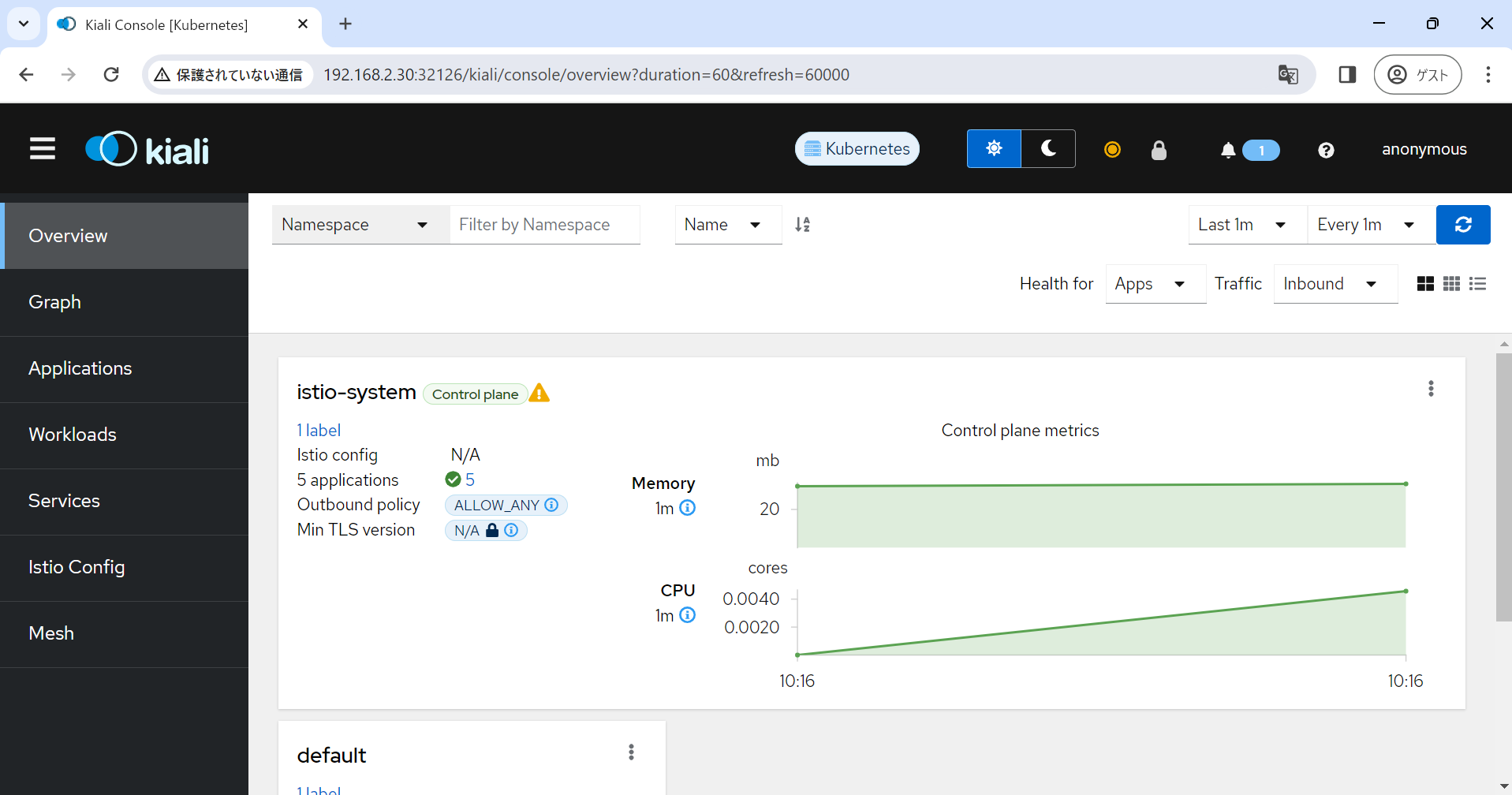Click the Istio status indicator icon
This screenshot has width=1512, height=795.
coord(1111,149)
